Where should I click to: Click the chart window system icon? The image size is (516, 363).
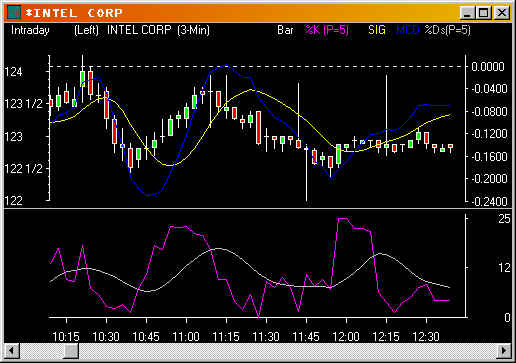(14, 13)
